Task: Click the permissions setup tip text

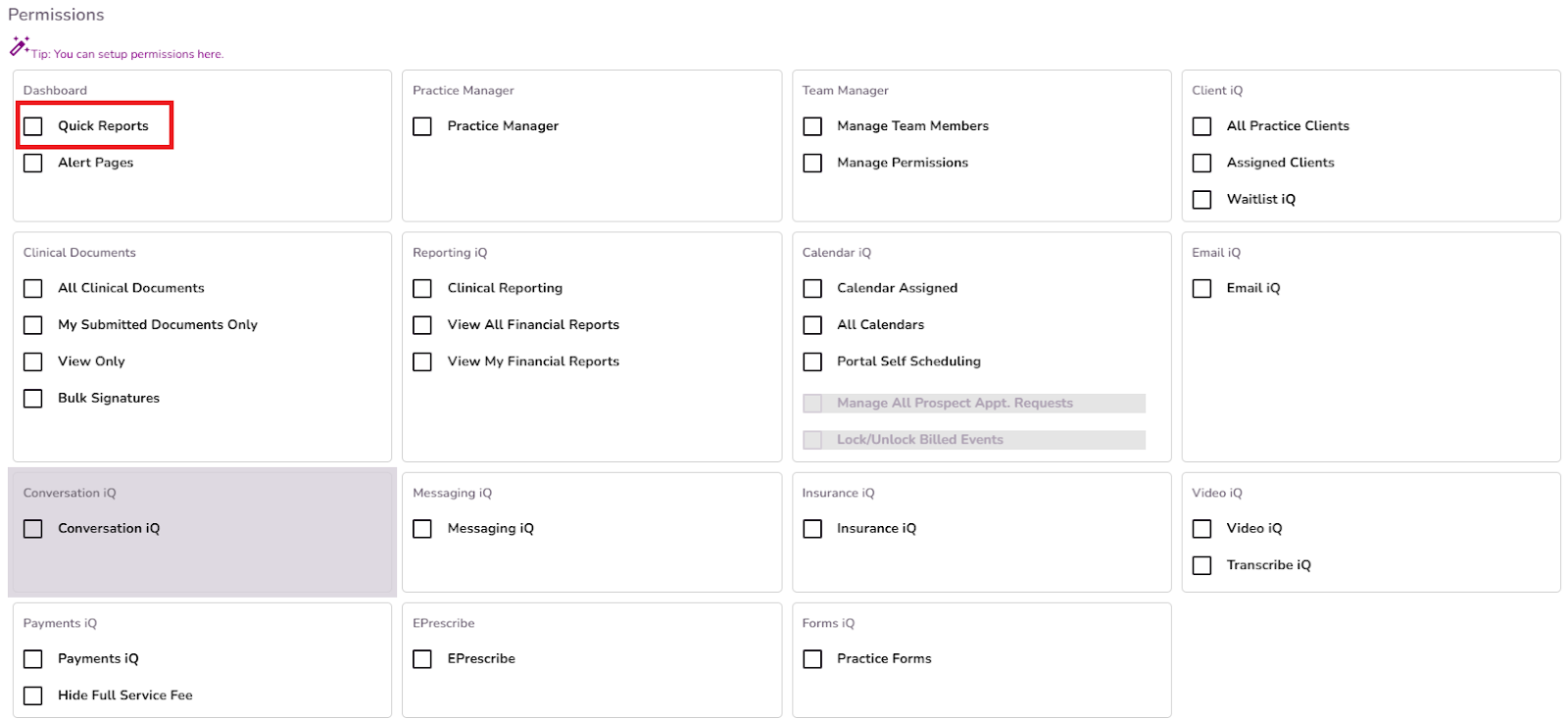Action: pyautogui.click(x=127, y=54)
